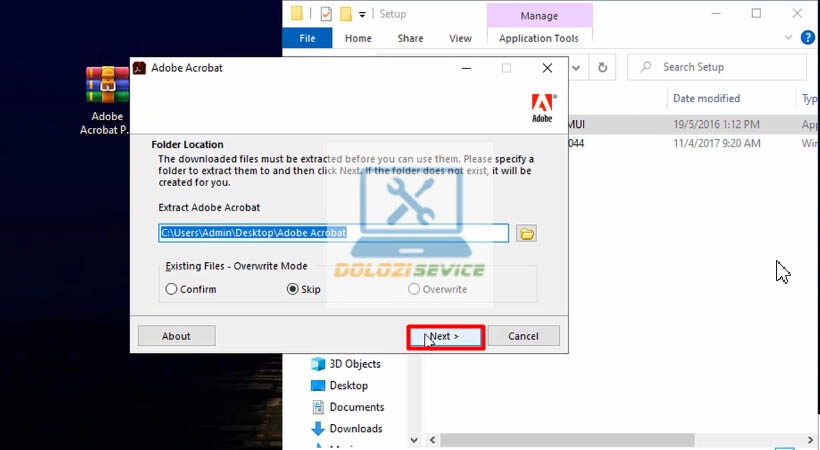The width and height of the screenshot is (820, 450).
Task: Expand the quick access toolbar customize arrow
Action: (x=362, y=15)
